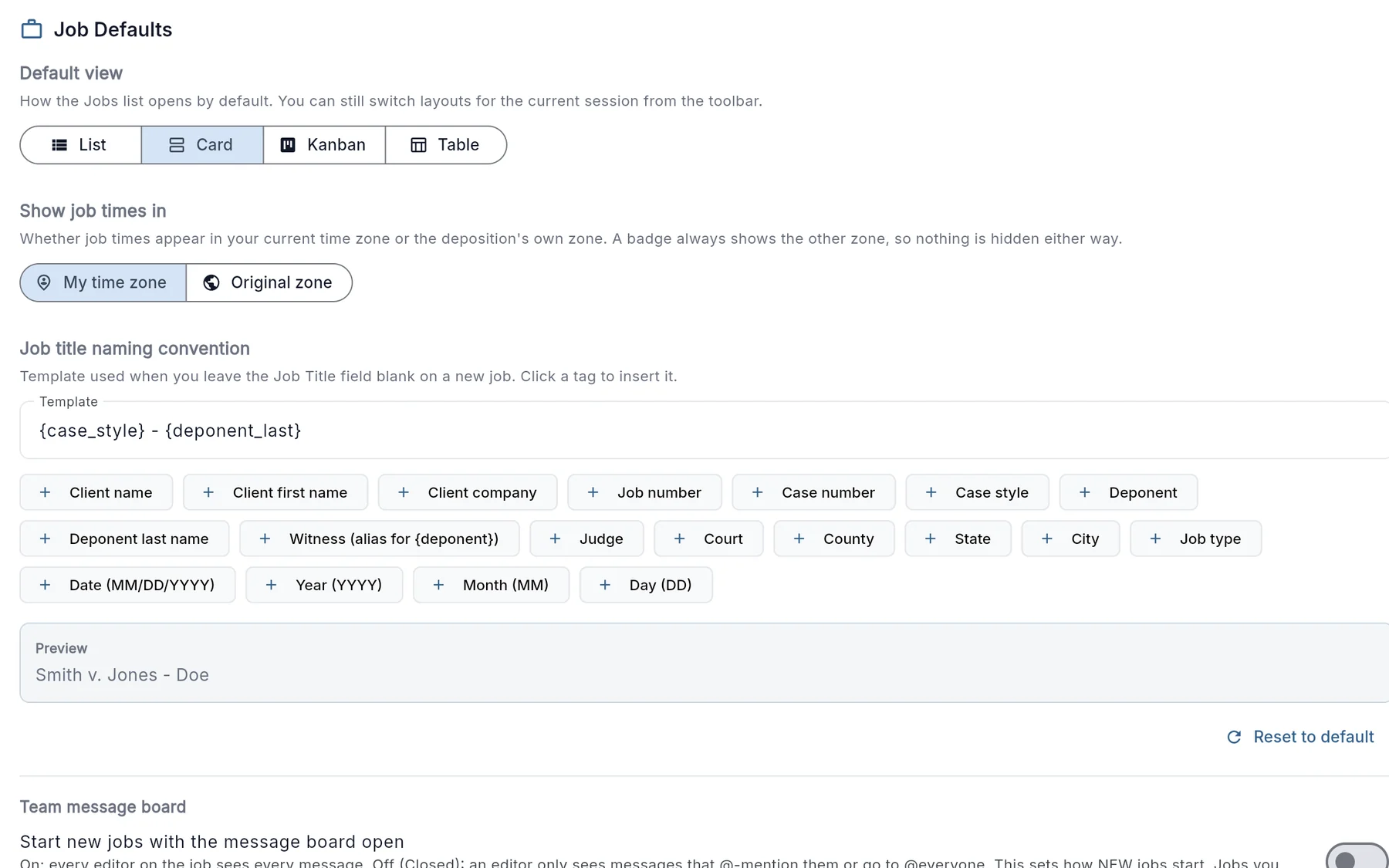1389x868 pixels.
Task: Insert the Client name tag
Action: coord(96,492)
